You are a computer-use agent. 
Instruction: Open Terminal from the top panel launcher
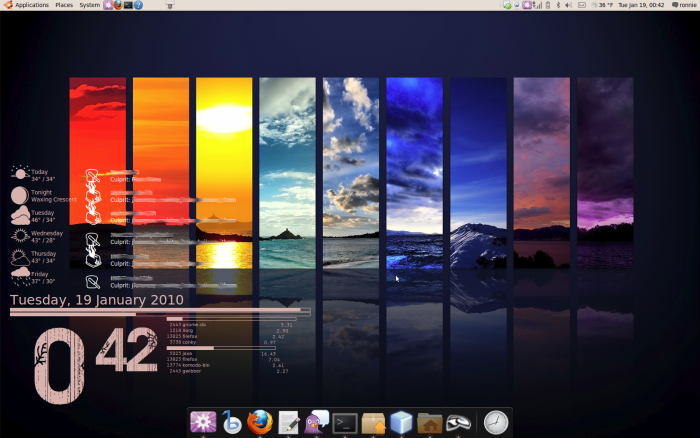click(128, 5)
